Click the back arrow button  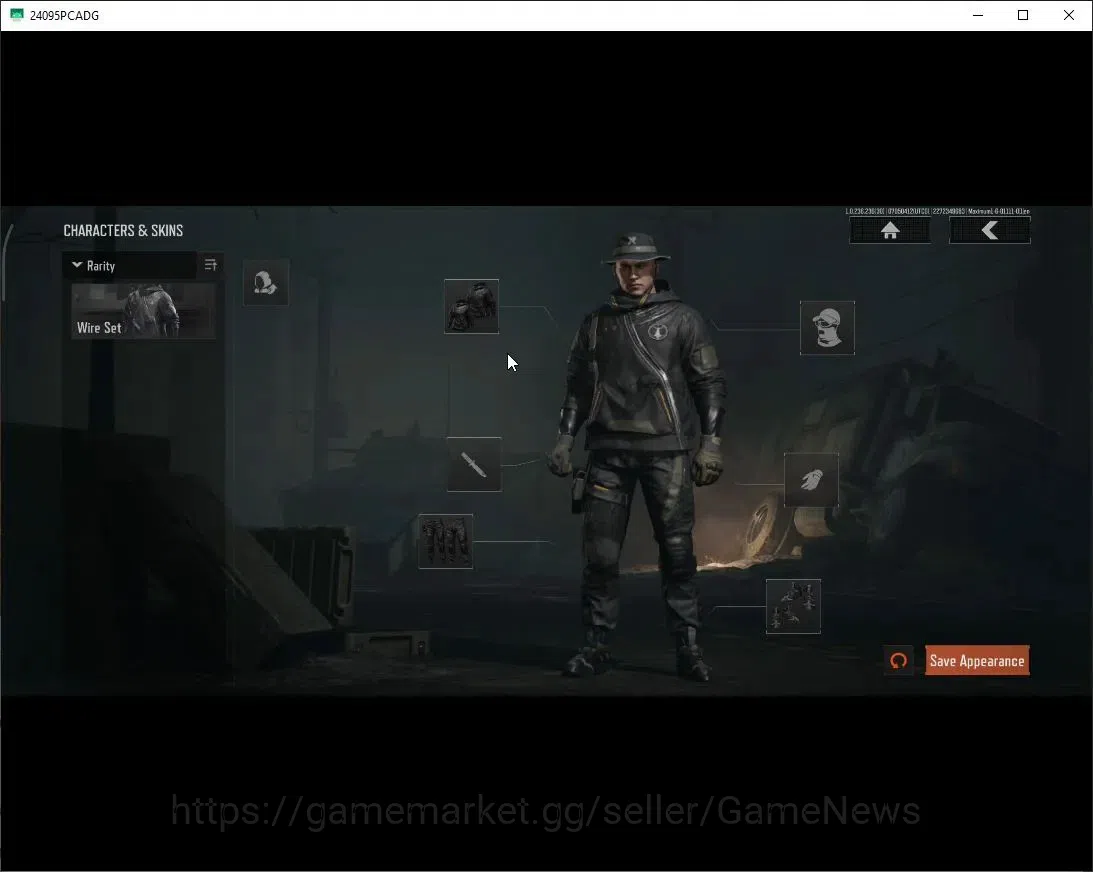click(x=990, y=230)
